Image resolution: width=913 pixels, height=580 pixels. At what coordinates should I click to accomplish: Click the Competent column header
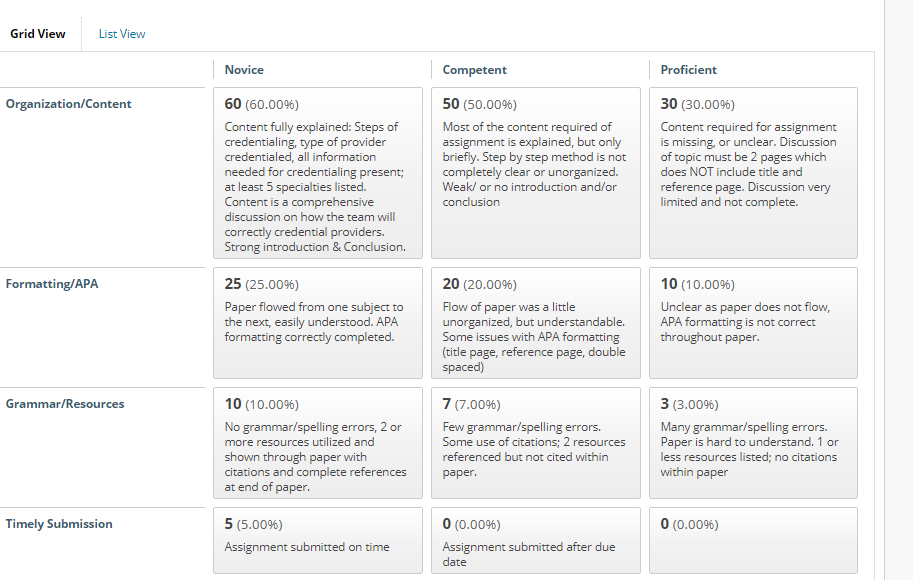click(x=475, y=70)
